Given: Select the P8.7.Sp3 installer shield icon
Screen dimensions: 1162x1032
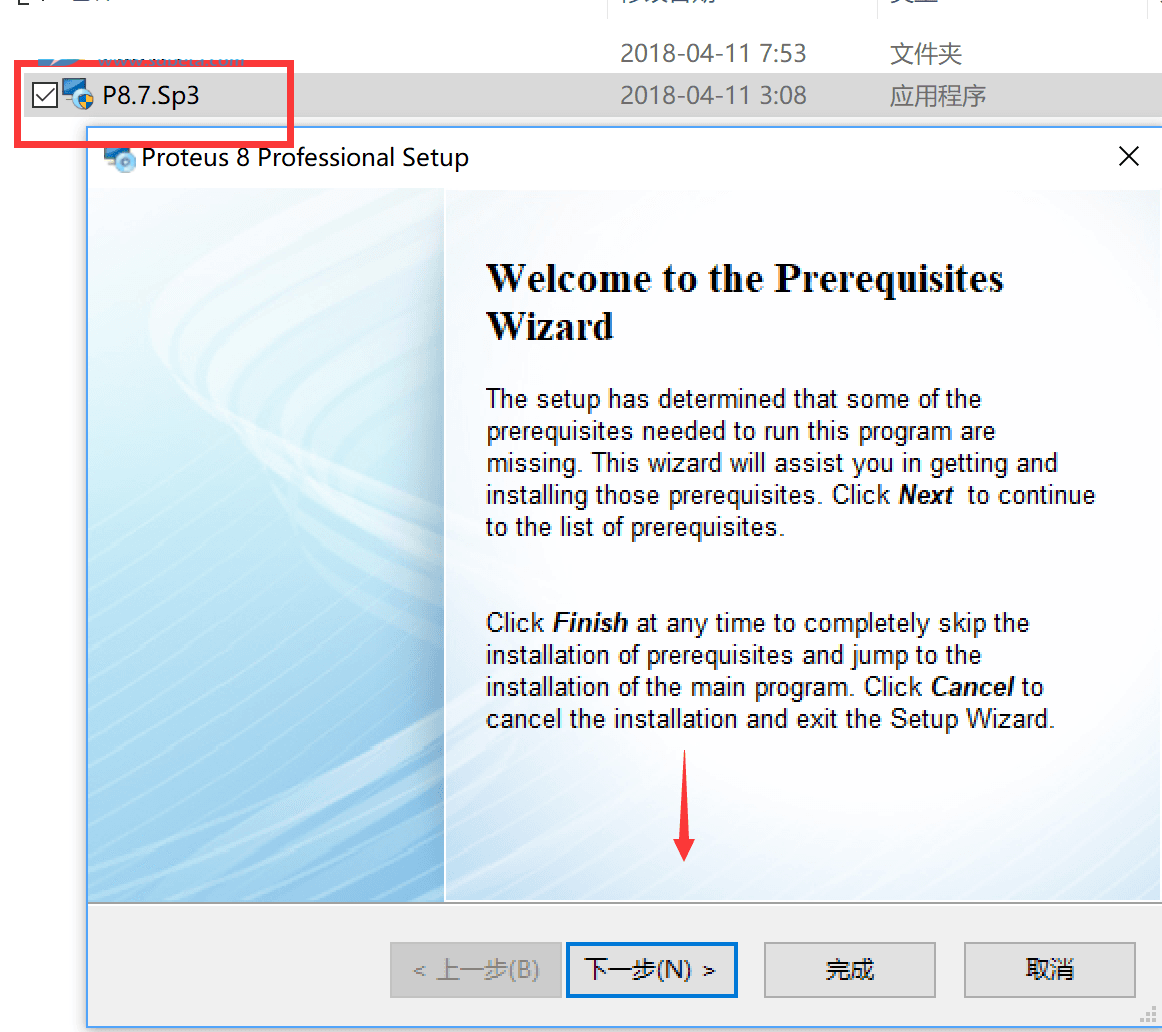Looking at the screenshot, I should (79, 95).
